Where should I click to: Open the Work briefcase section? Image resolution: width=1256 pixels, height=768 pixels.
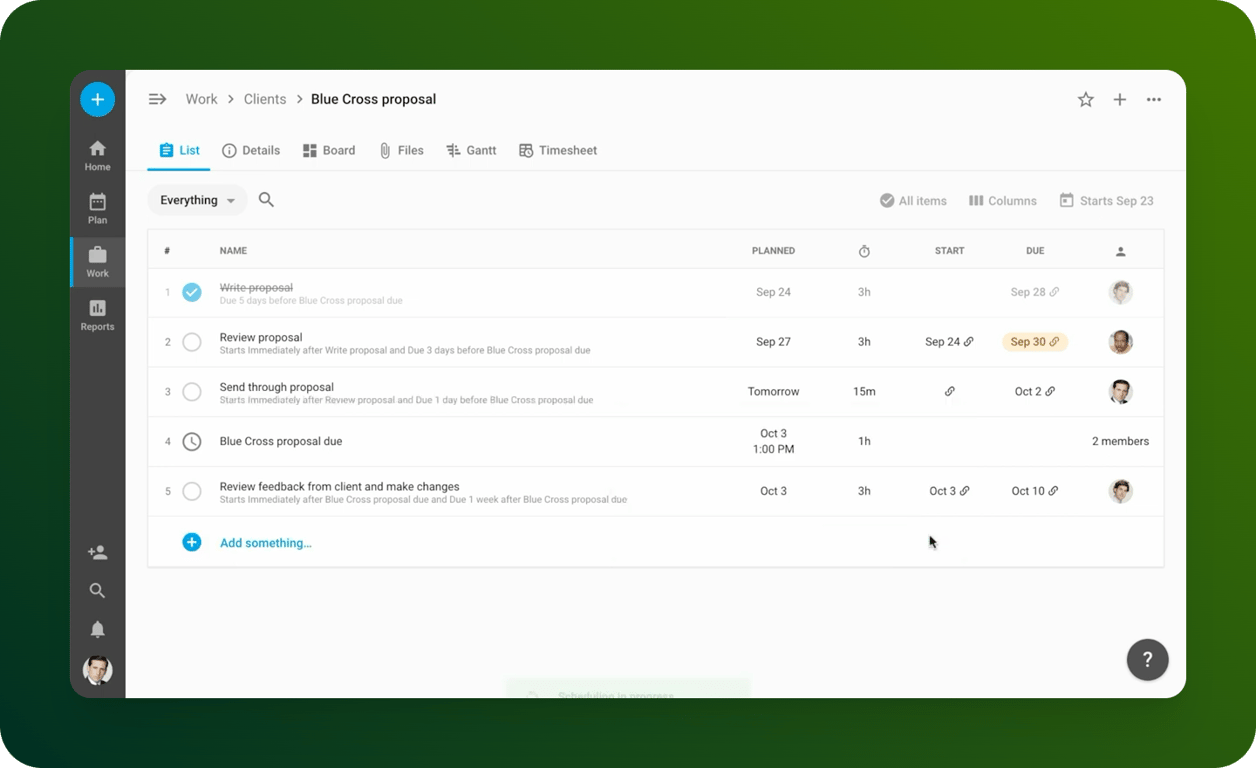97,262
